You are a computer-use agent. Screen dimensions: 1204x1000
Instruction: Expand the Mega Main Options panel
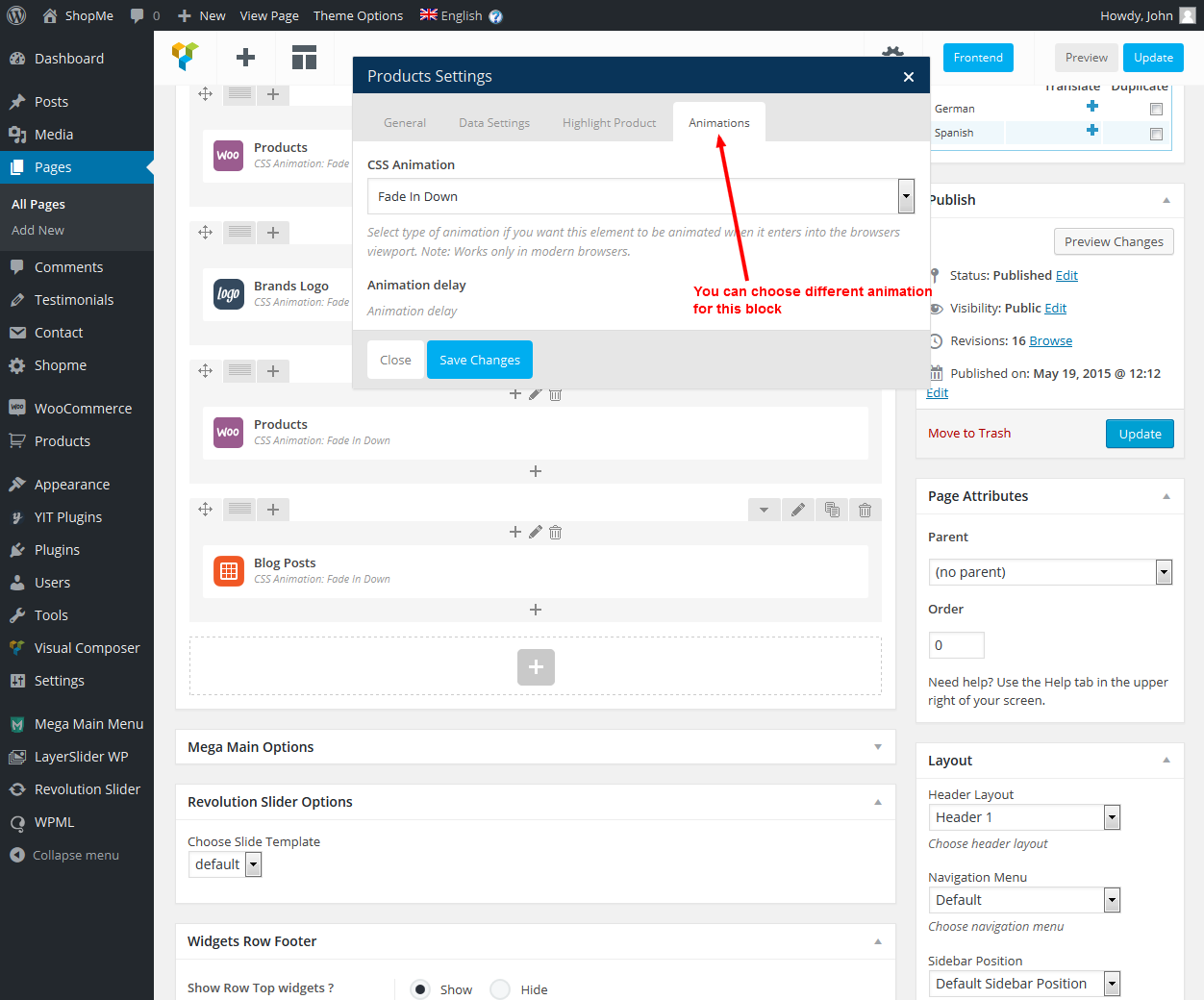(877, 747)
